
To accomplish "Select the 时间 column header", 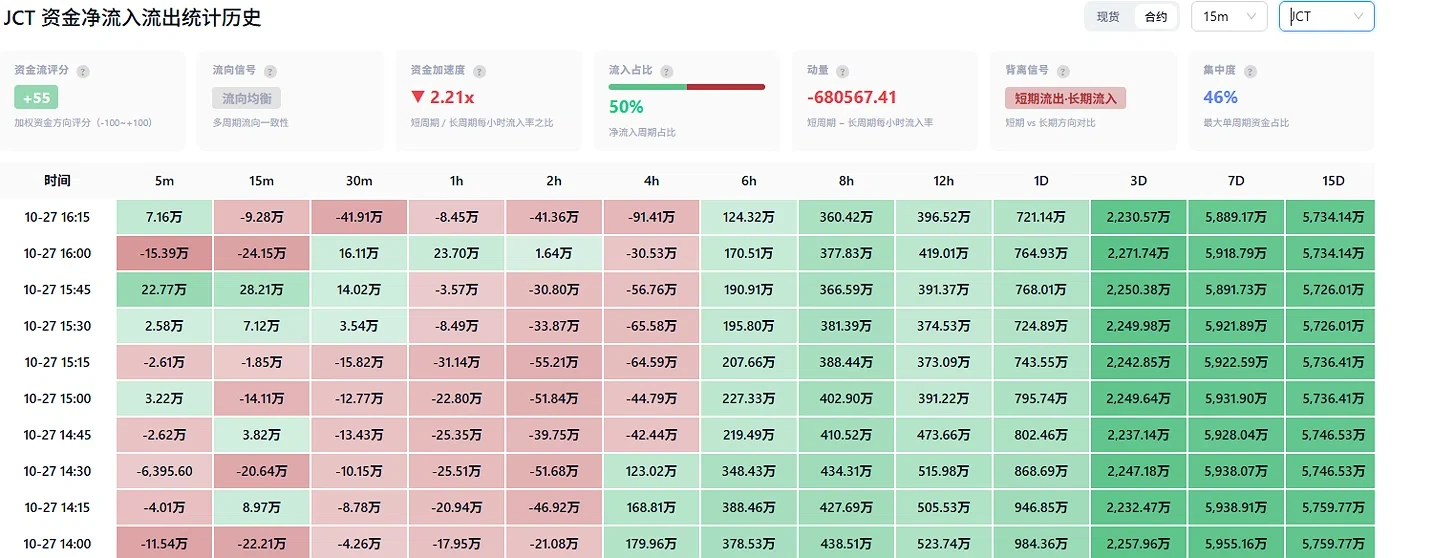I will pyautogui.click(x=57, y=181).
